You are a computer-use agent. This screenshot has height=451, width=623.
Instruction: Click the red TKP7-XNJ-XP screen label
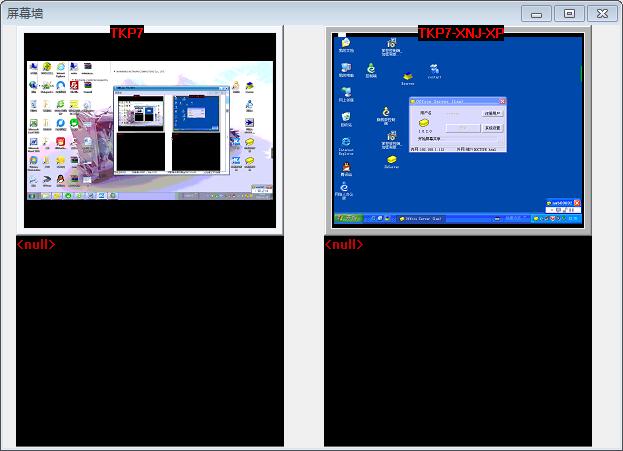coord(461,33)
